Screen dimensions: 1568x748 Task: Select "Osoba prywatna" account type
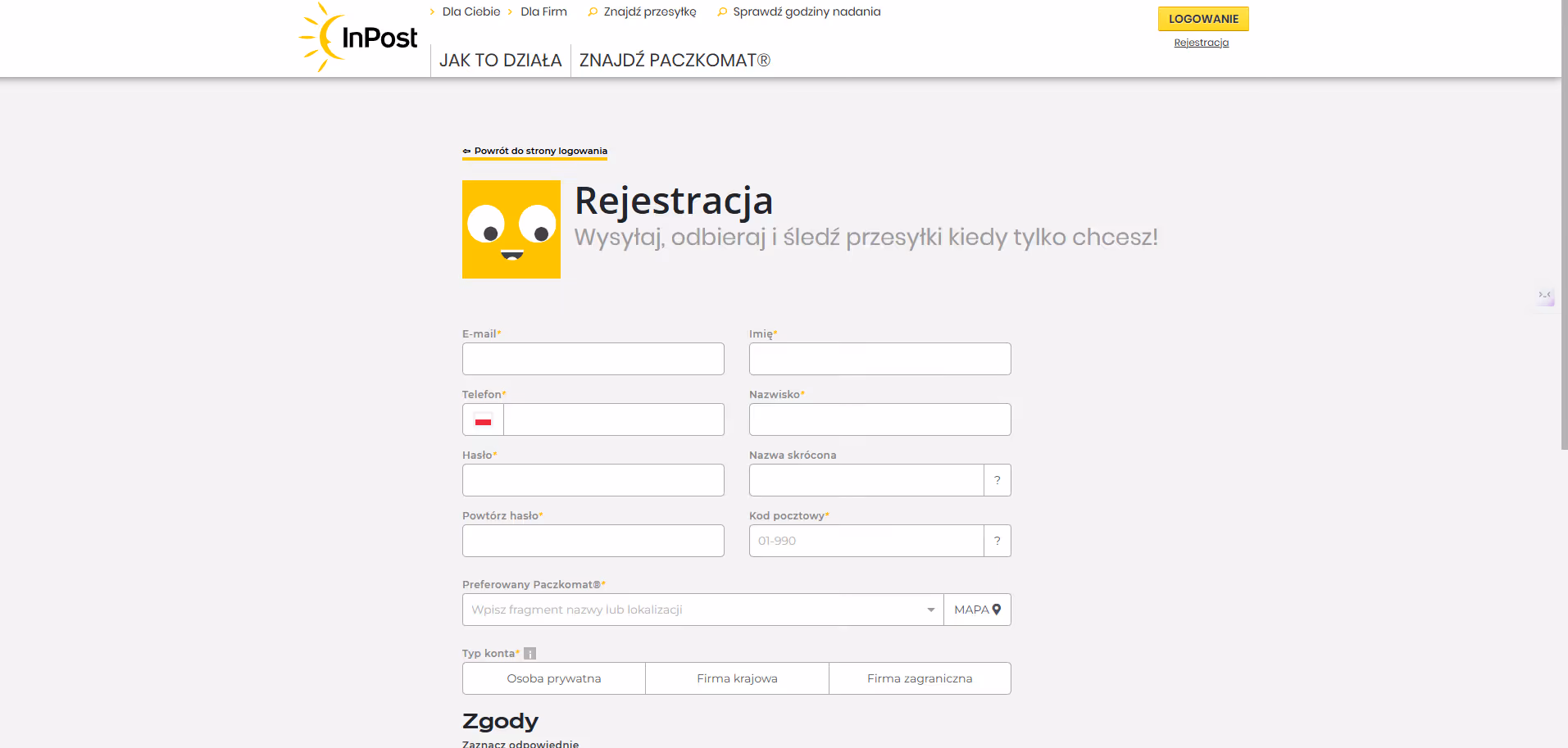pyautogui.click(x=553, y=678)
